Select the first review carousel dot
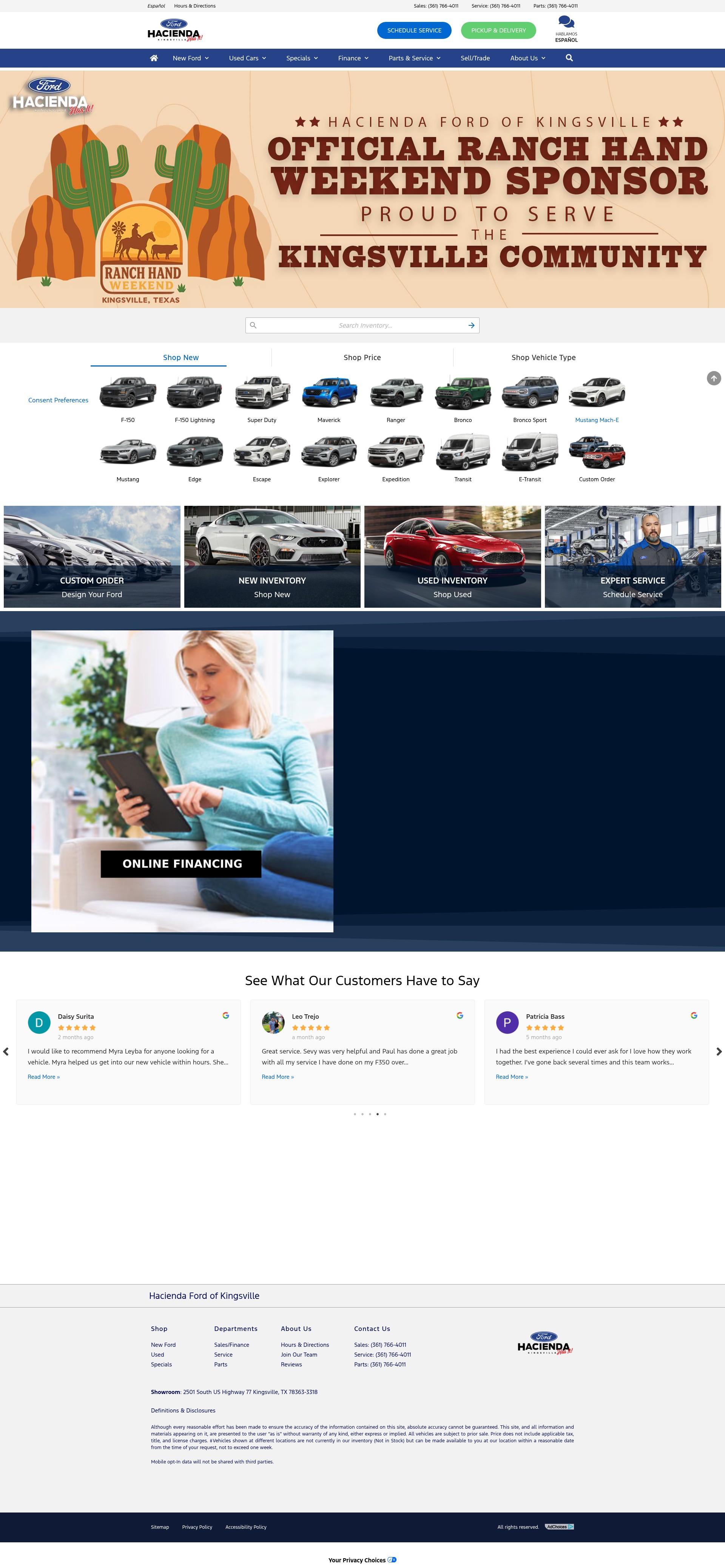Image resolution: width=725 pixels, height=1568 pixels. [355, 1114]
